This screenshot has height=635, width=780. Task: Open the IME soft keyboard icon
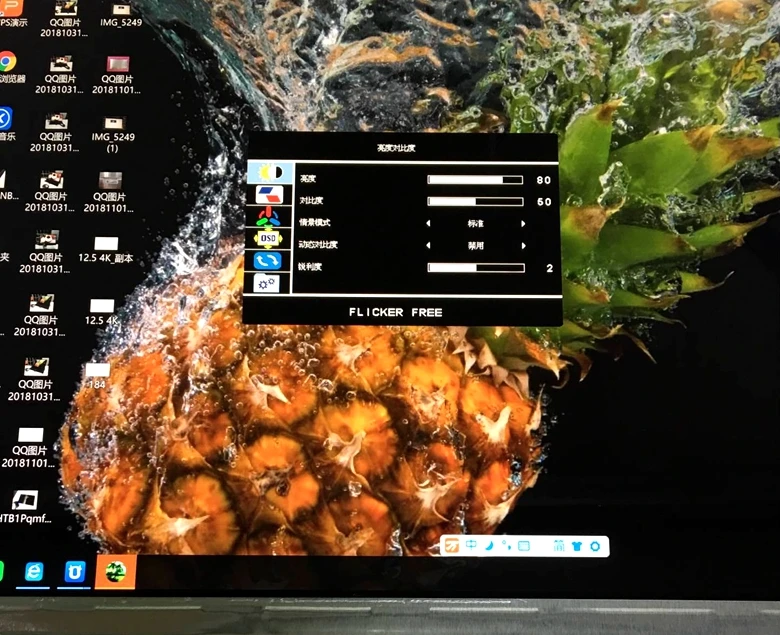tap(524, 546)
